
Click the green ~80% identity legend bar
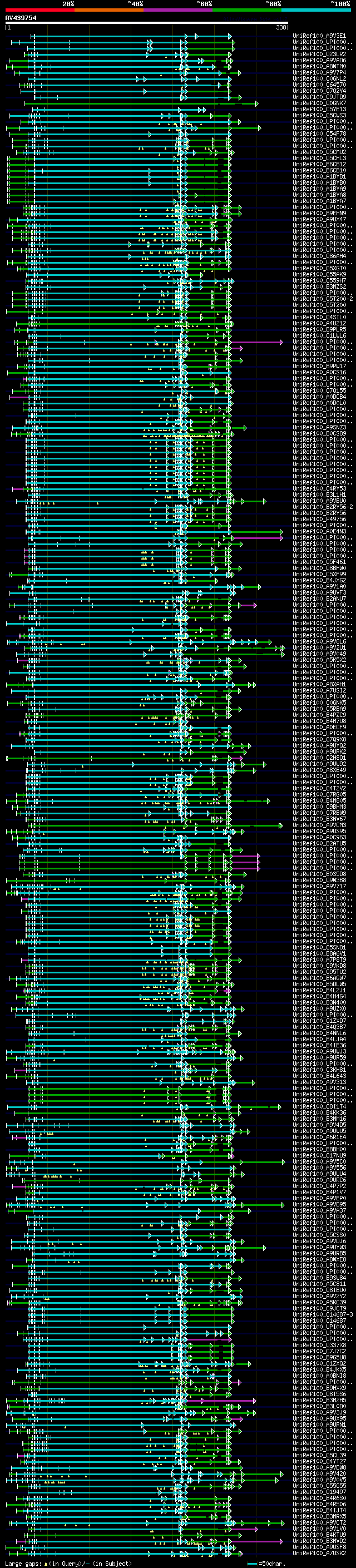(x=247, y=10)
